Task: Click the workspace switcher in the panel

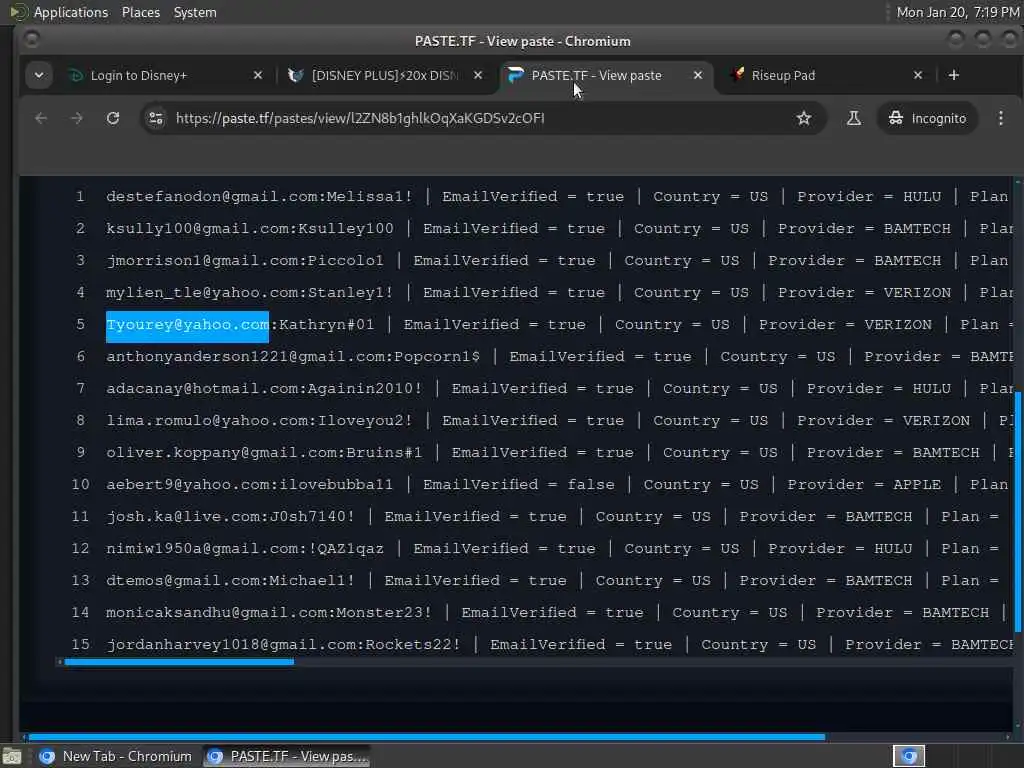Action: [909, 756]
